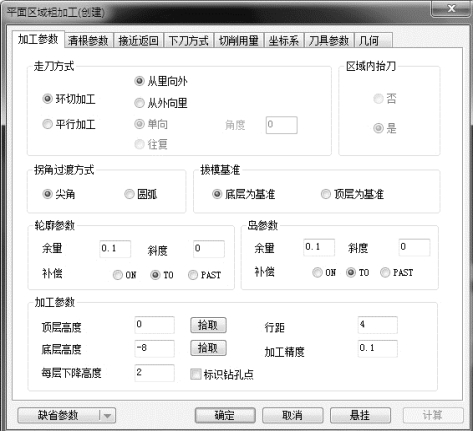Click 拾取 next to 顶层高度

tap(208, 325)
